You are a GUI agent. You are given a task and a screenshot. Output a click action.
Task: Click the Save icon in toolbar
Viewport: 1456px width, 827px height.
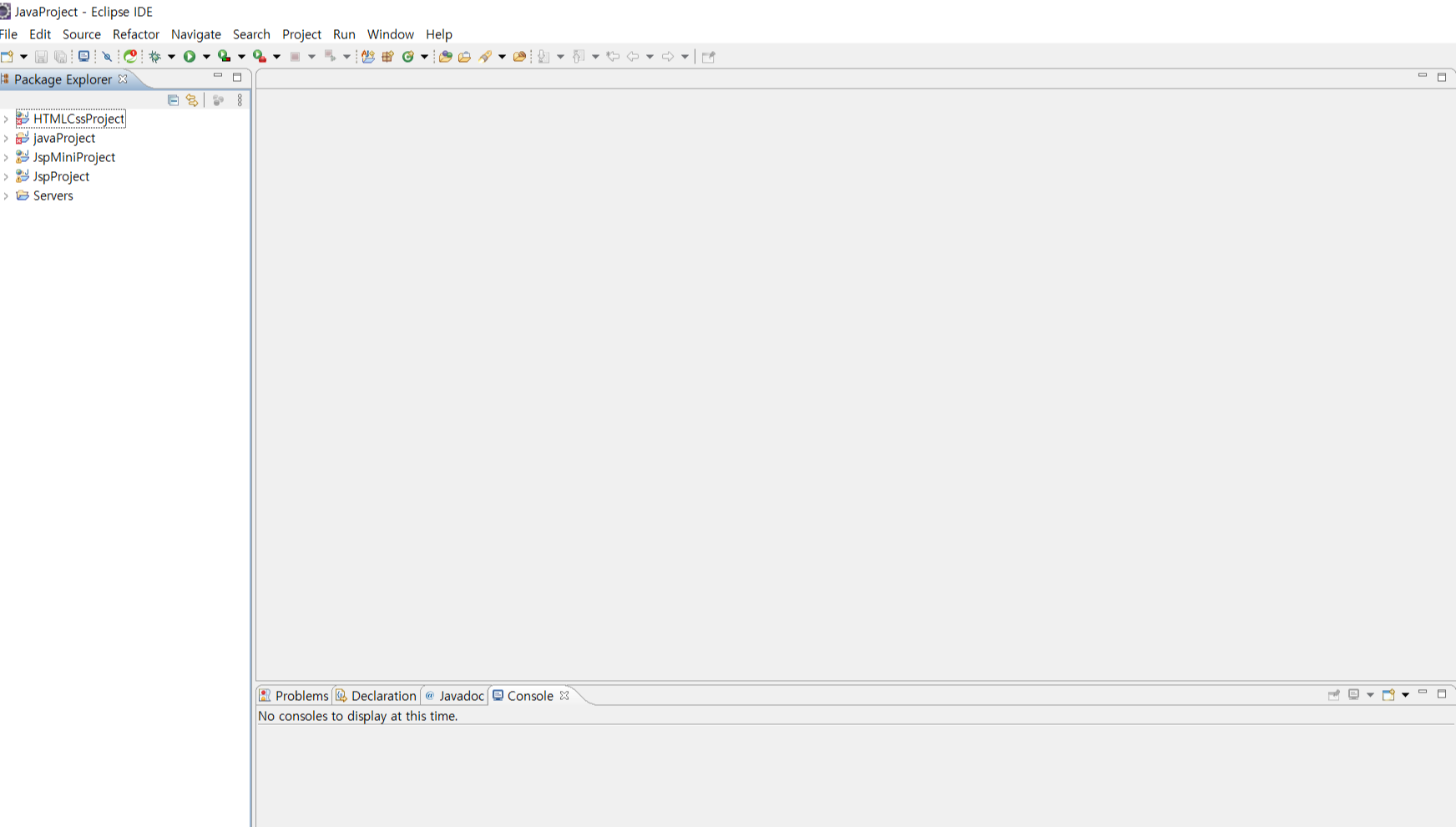(41, 57)
